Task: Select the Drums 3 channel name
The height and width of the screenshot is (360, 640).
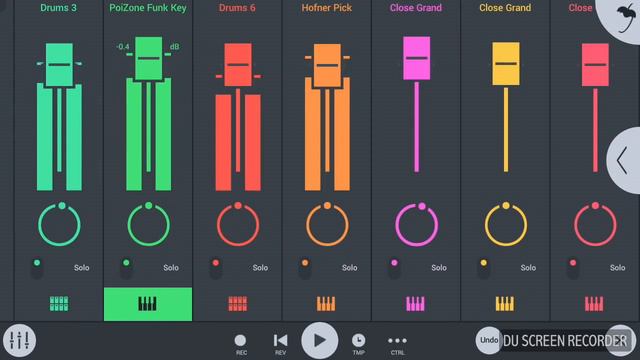Action: (58, 8)
